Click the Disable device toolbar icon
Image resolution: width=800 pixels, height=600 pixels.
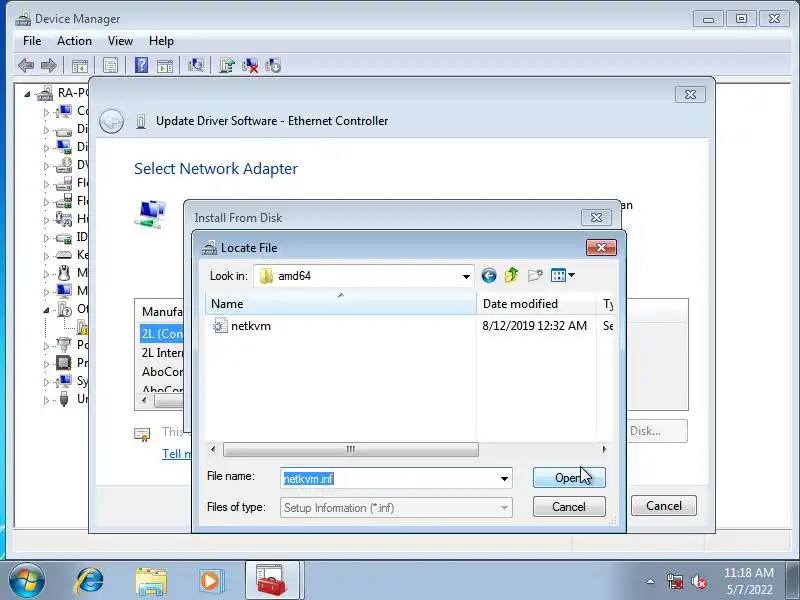point(273,65)
